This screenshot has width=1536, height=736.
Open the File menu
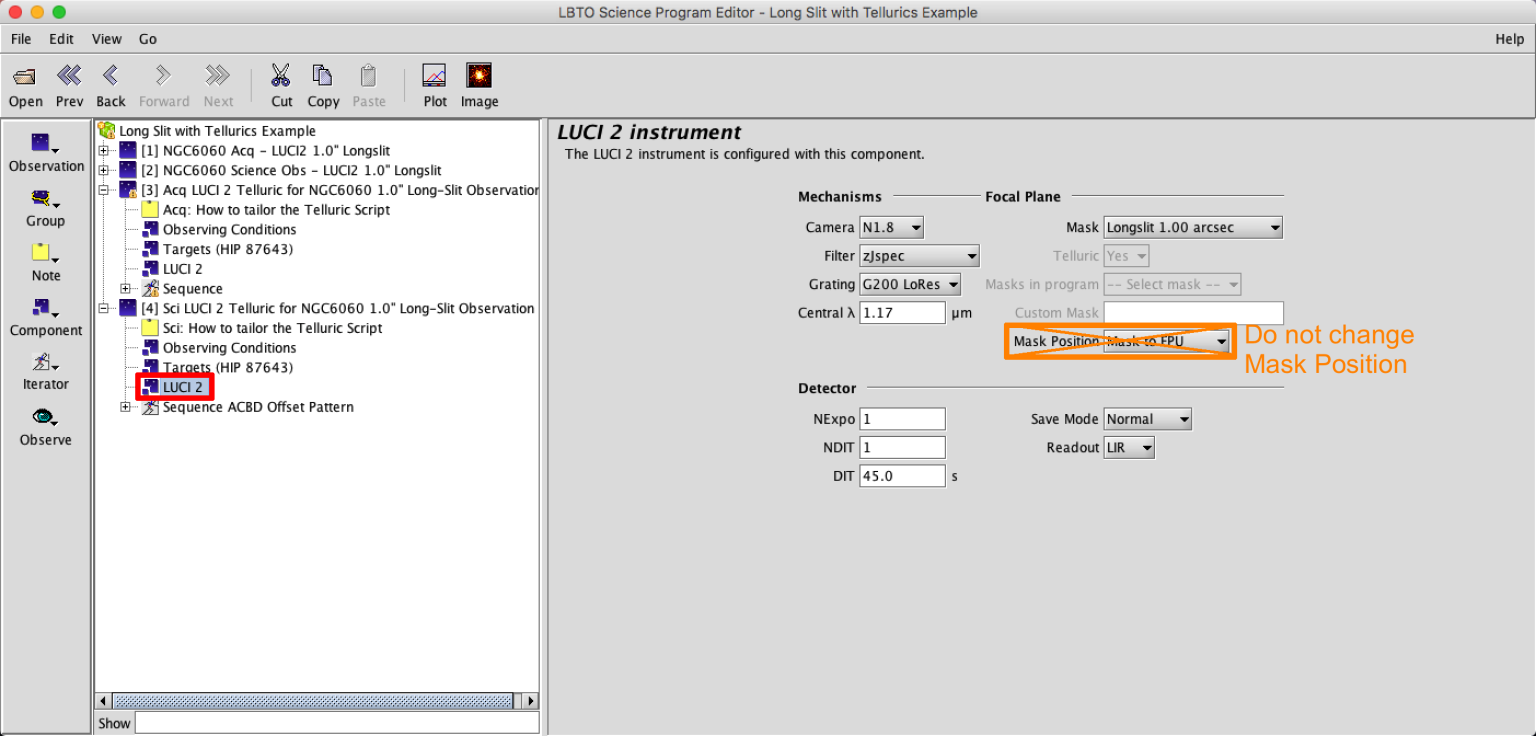(x=21, y=39)
